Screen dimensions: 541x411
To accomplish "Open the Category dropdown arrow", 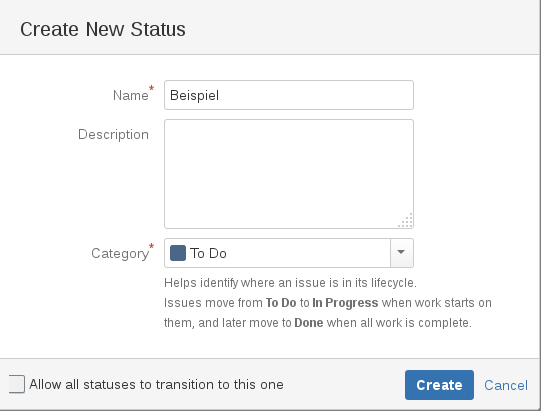I will pos(401,253).
